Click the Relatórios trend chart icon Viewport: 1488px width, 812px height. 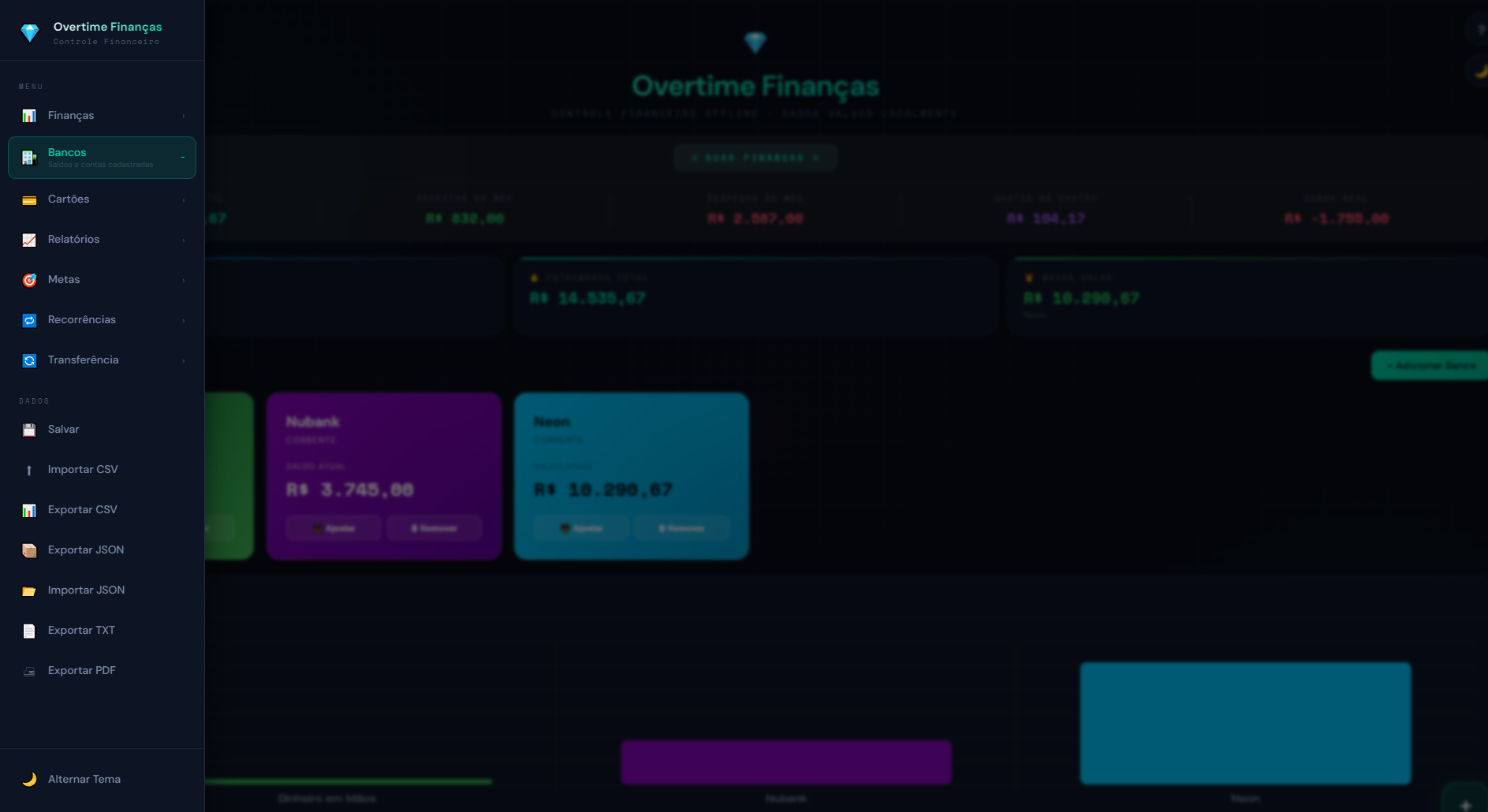tap(29, 240)
